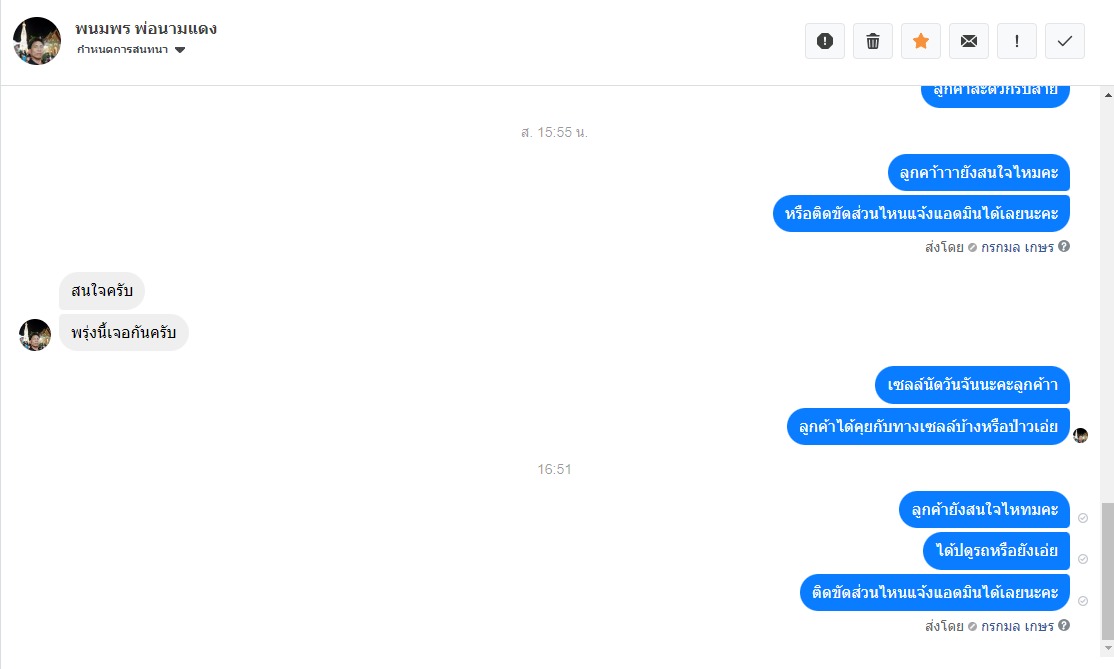Click the scrollbar up arrow
The width and height of the screenshot is (1114, 669).
tap(1108, 94)
